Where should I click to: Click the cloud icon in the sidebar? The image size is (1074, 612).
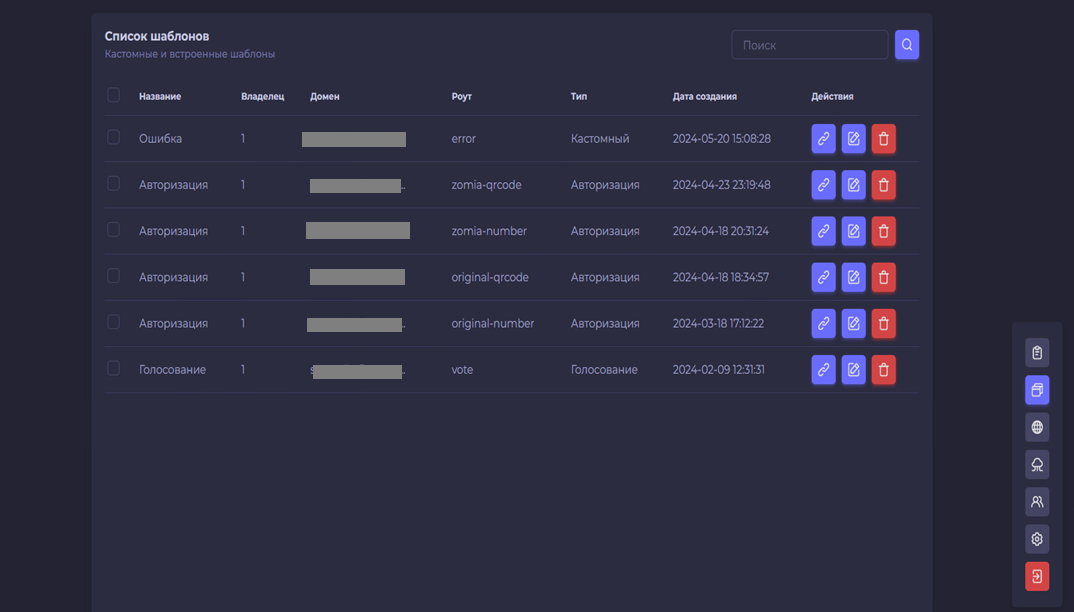[x=1037, y=465]
